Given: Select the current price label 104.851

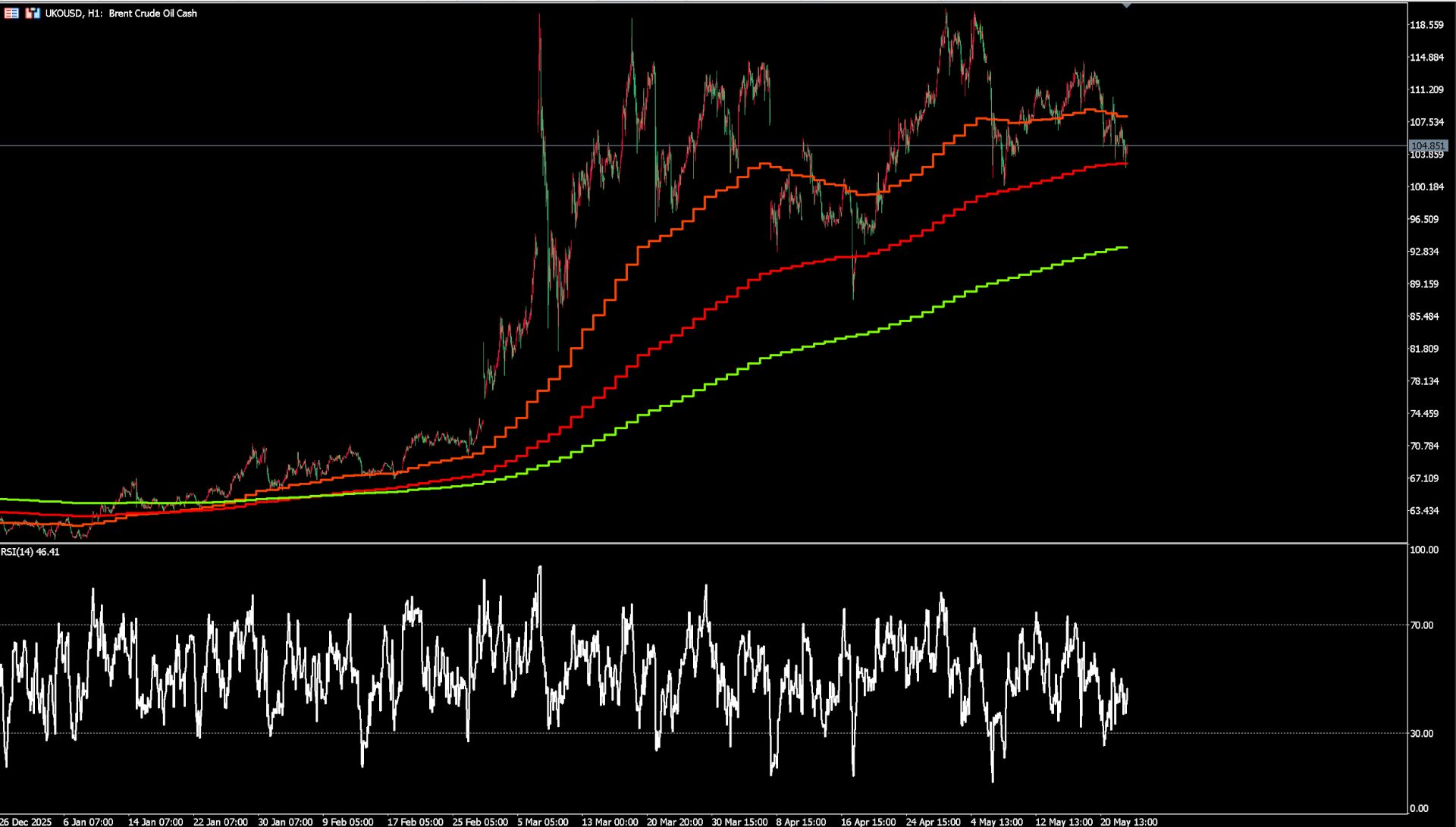Looking at the screenshot, I should 1428,146.
